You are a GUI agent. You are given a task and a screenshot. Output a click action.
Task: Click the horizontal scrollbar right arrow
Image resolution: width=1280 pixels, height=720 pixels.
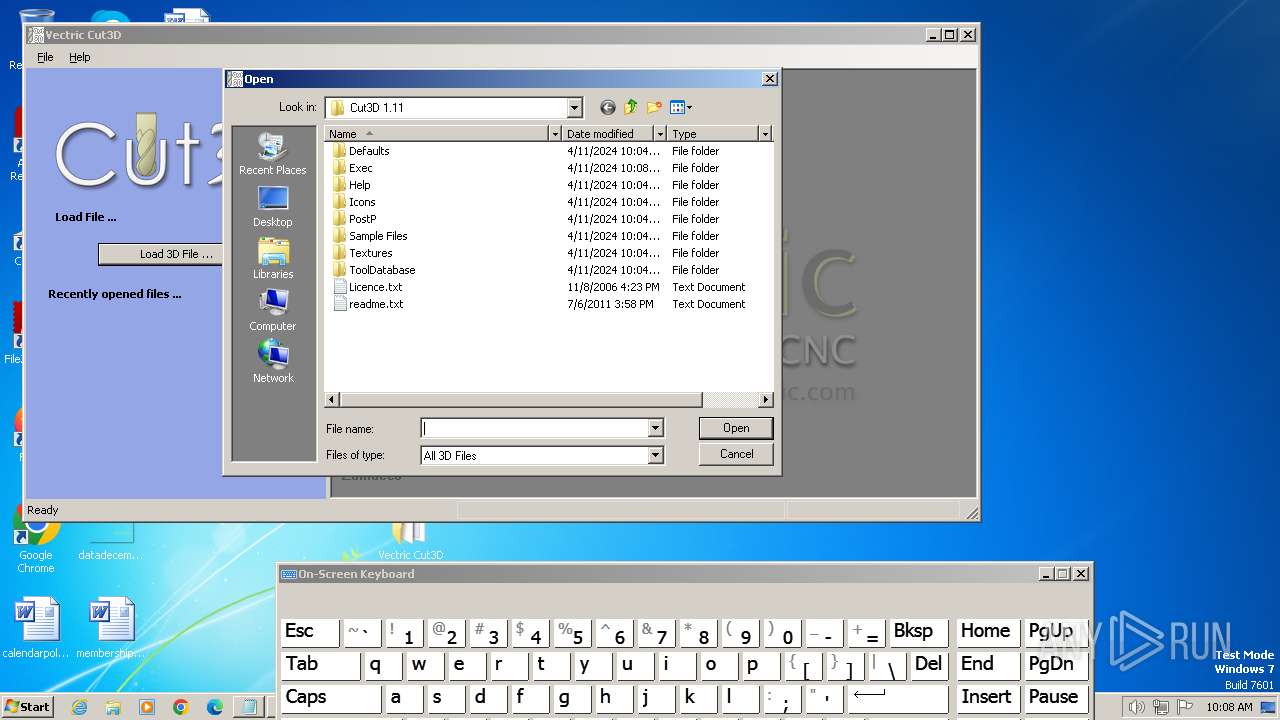click(766, 399)
